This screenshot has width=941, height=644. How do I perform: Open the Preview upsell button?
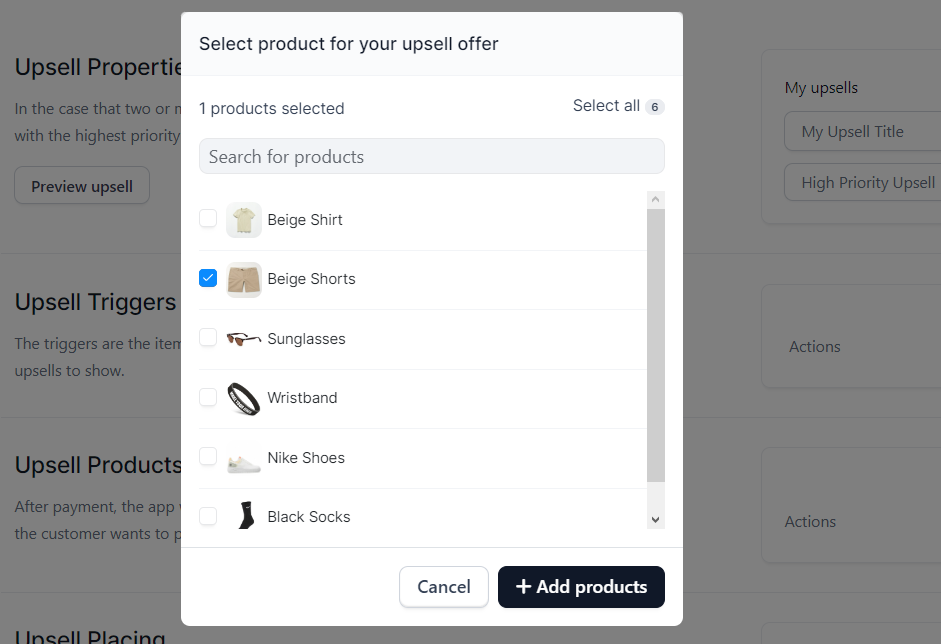coord(82,185)
